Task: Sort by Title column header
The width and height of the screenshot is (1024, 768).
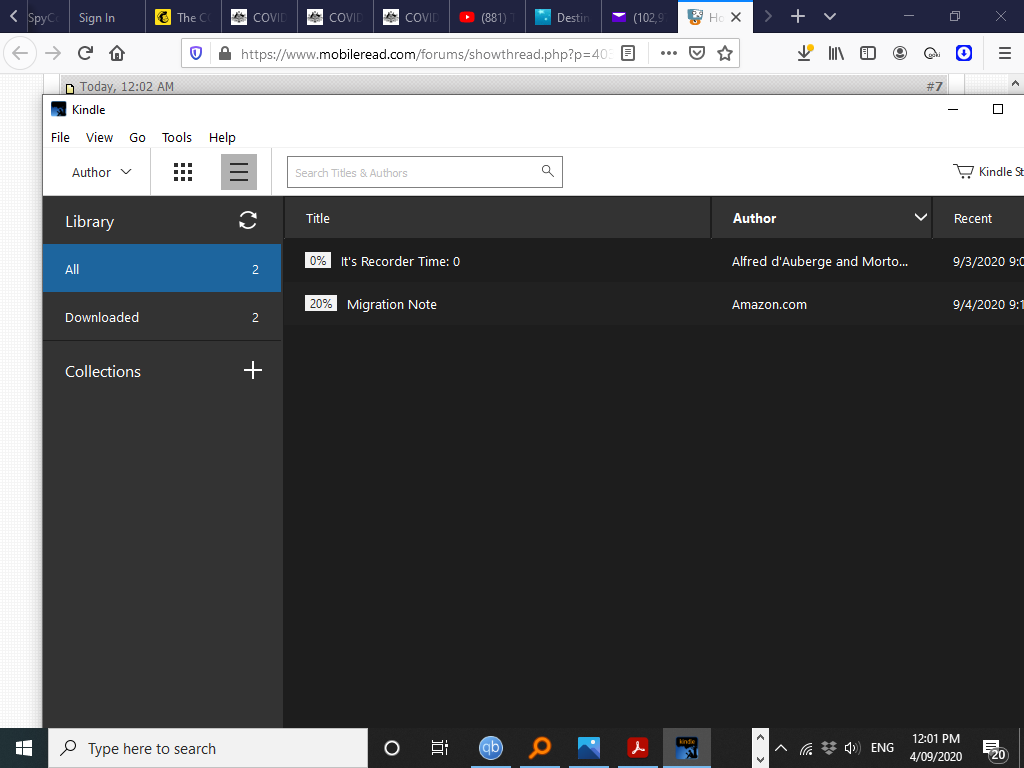Action: click(x=497, y=217)
